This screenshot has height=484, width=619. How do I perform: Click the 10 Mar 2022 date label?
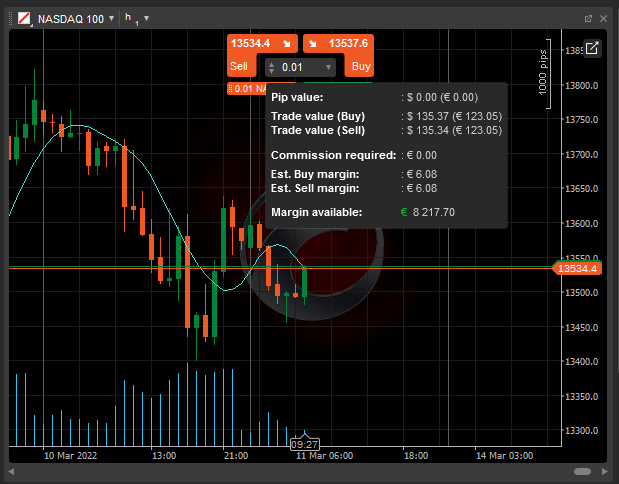pos(70,456)
